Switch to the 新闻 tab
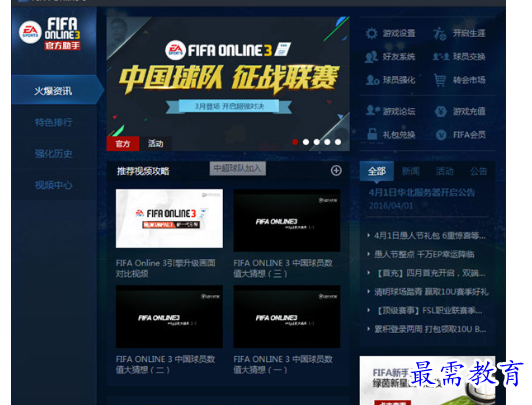 tap(411, 171)
